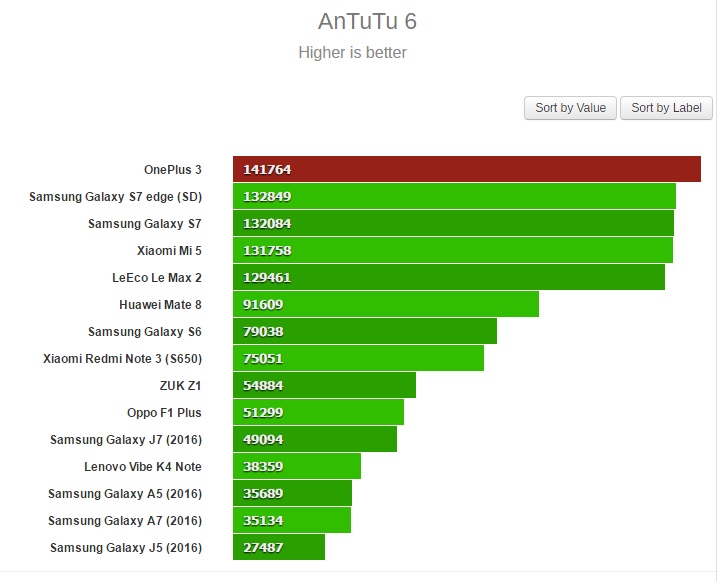Click the score value 35134
Image resolution: width=717 pixels, height=581 pixels.
tap(263, 520)
